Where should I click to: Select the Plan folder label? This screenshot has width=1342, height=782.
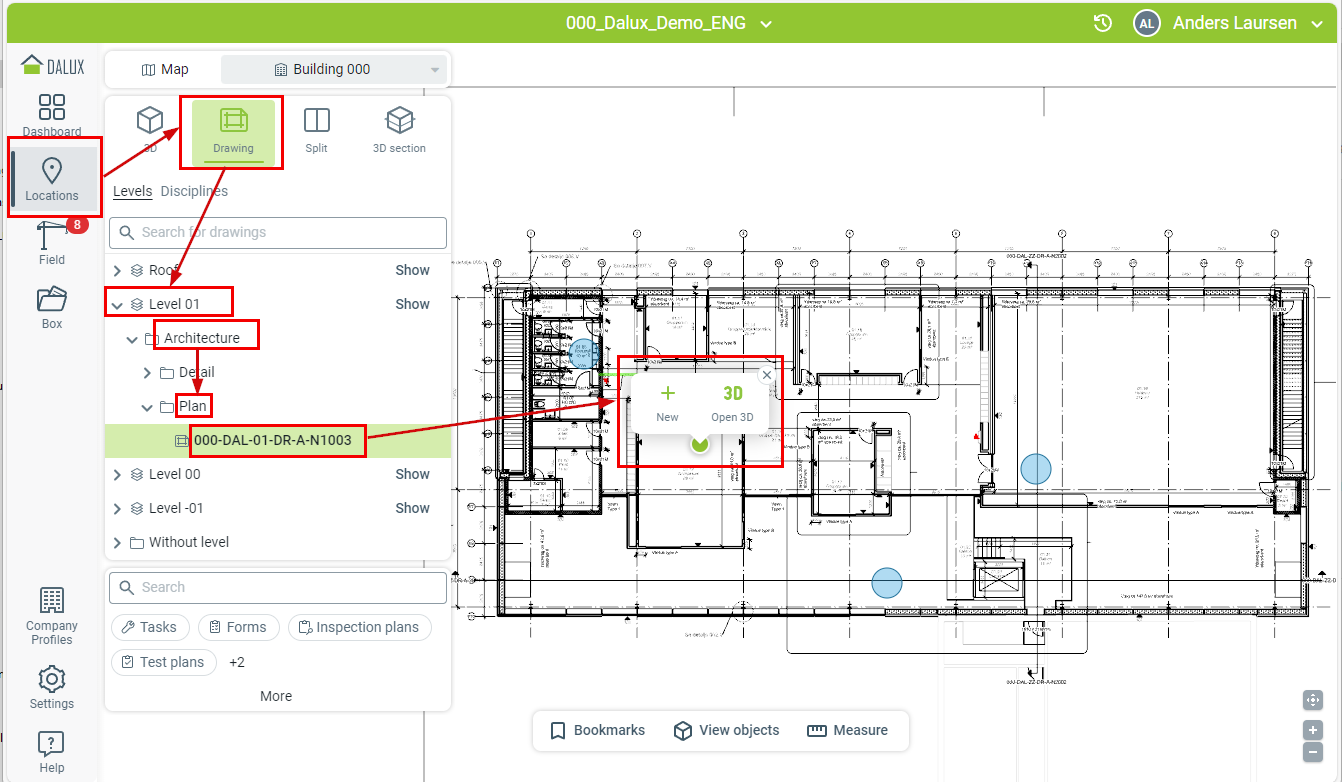point(193,406)
